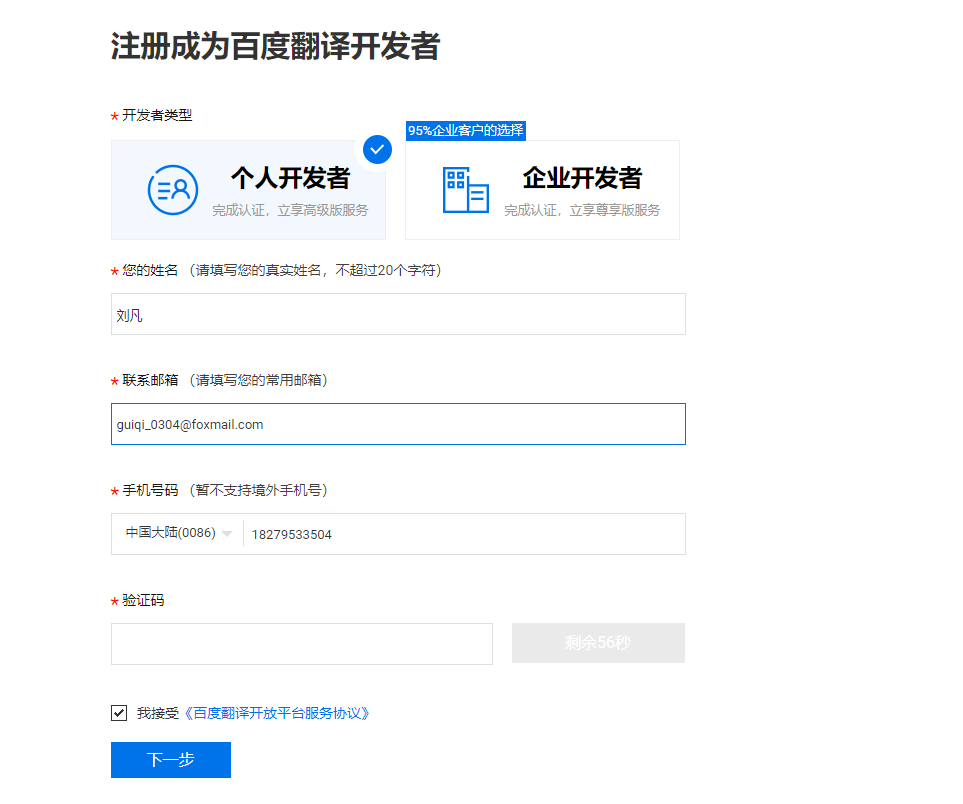Click the 剩余56秒 countdown button

click(x=598, y=643)
